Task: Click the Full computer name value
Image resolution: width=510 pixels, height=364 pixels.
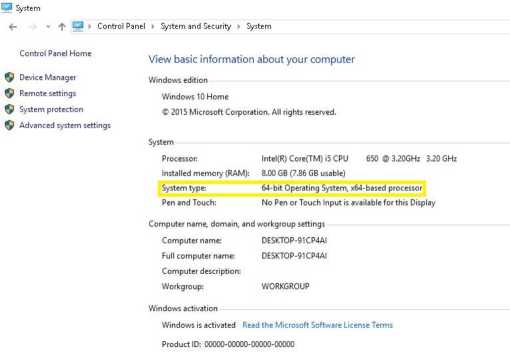Action: (294, 256)
